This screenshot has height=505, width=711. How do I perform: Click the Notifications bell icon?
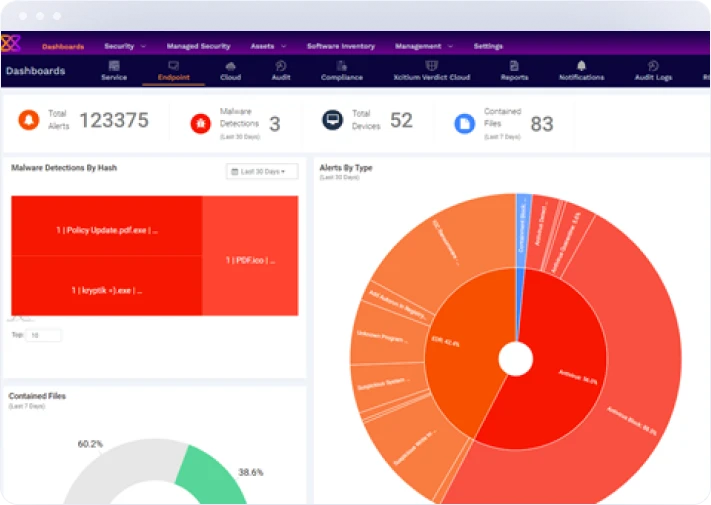click(581, 65)
